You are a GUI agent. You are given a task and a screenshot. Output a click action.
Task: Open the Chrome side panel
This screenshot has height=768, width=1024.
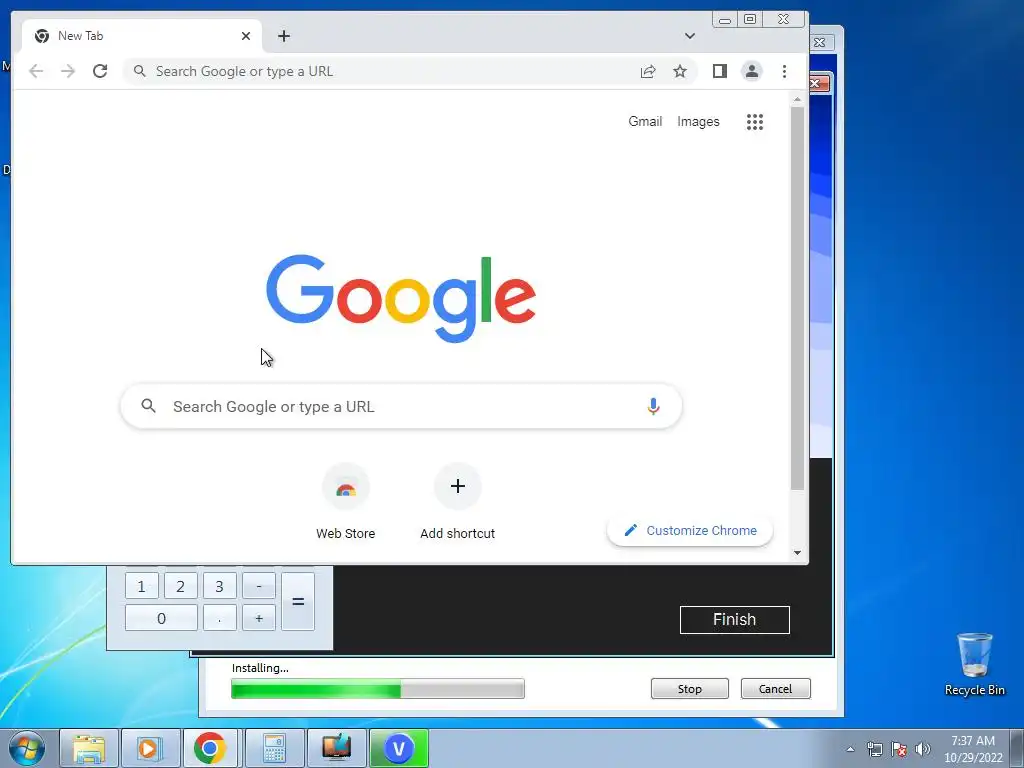point(720,71)
